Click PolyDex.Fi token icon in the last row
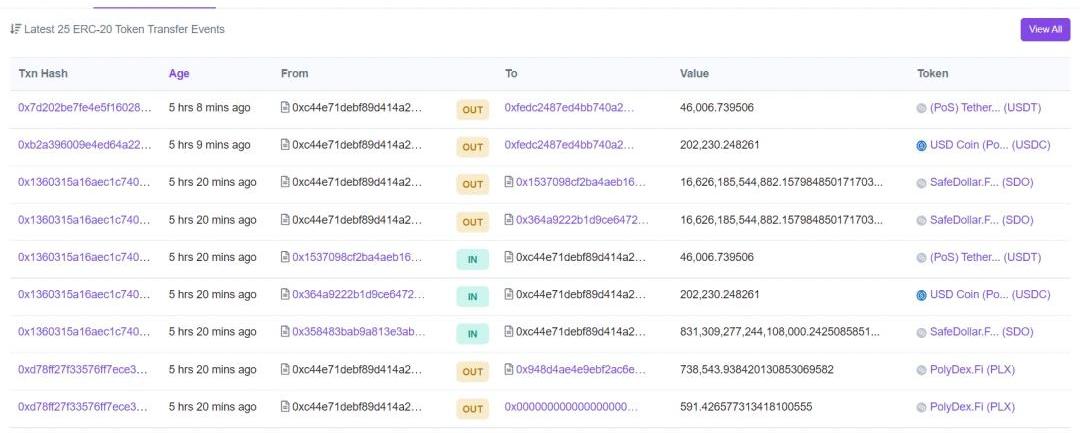Viewport: 1080px width, 433px height. pos(921,407)
